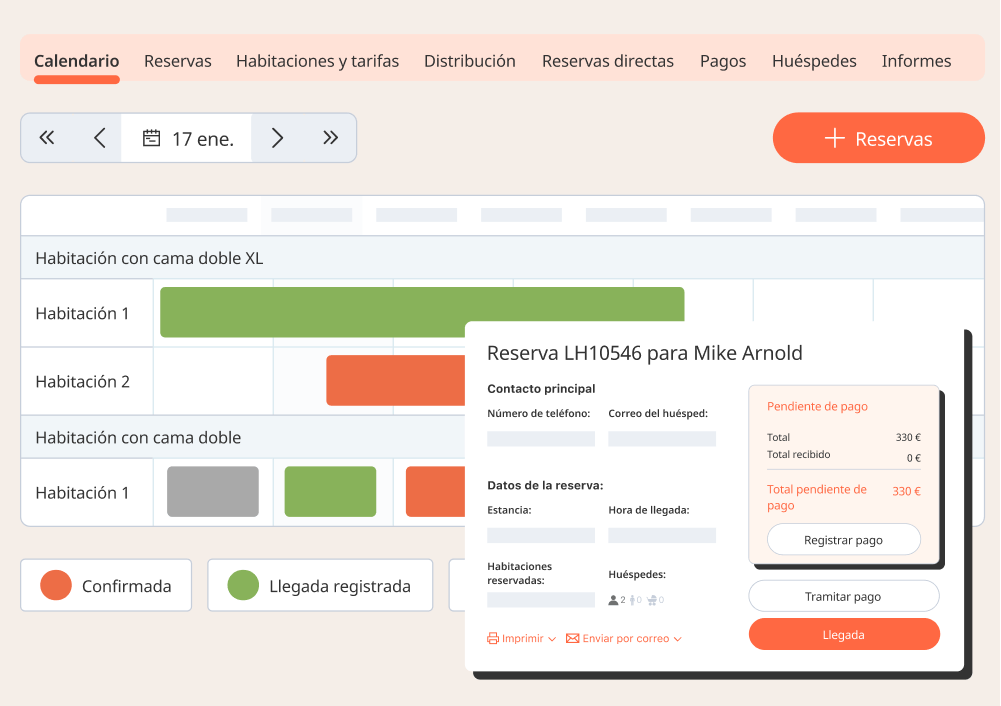Click the adult guests icon under Huéspedes

click(x=614, y=600)
